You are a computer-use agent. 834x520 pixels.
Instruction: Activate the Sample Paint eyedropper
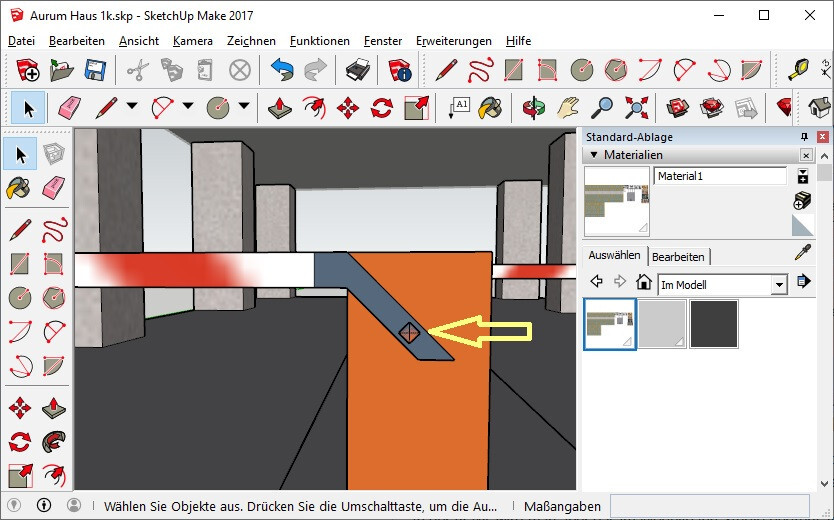pyautogui.click(x=803, y=252)
